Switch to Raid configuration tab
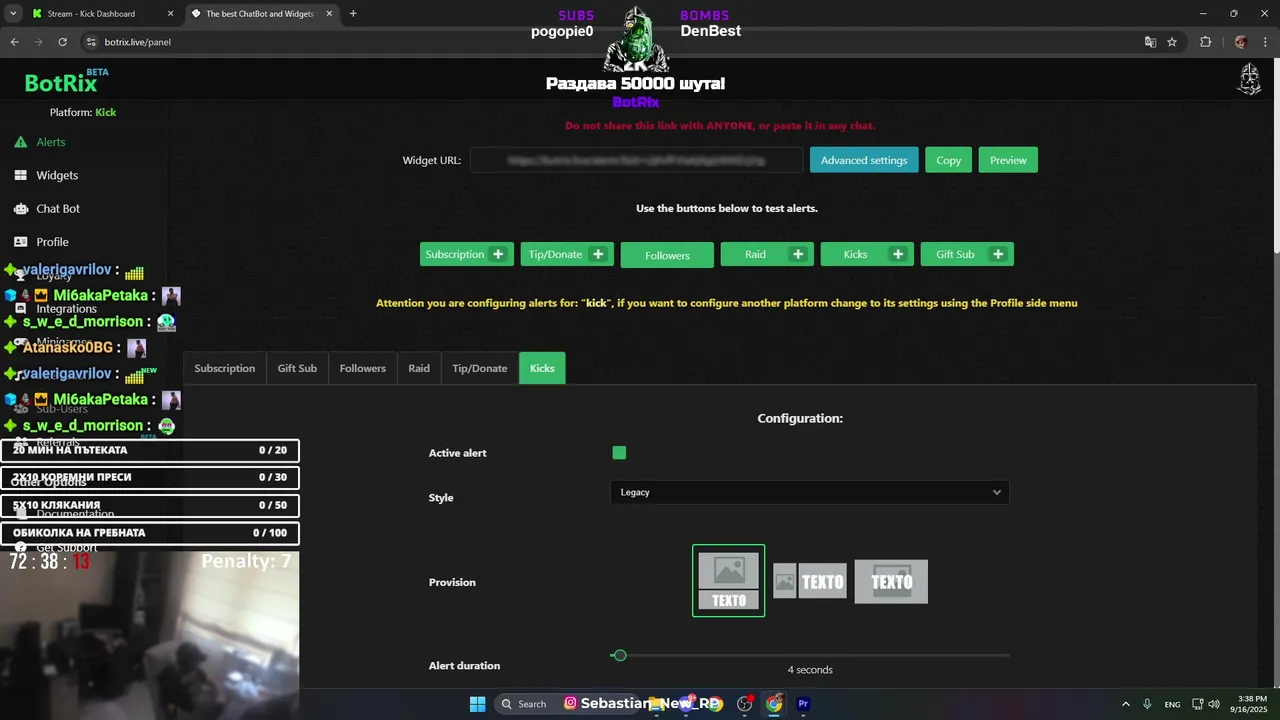This screenshot has width=1280, height=720. coord(419,368)
